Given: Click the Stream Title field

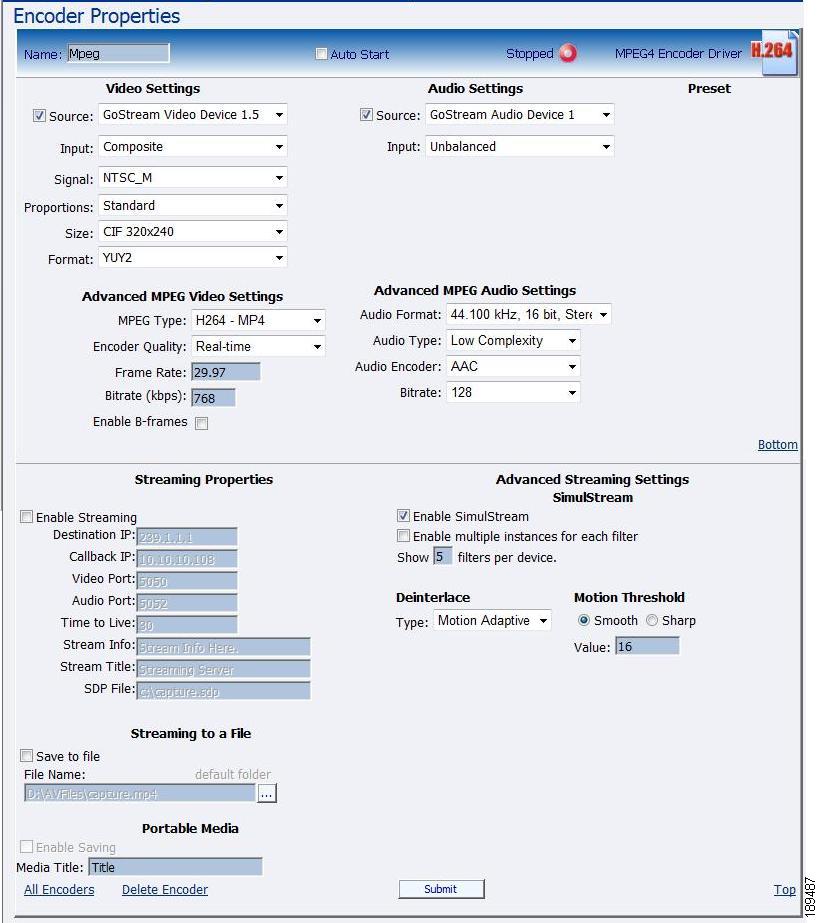Looking at the screenshot, I should [224, 669].
